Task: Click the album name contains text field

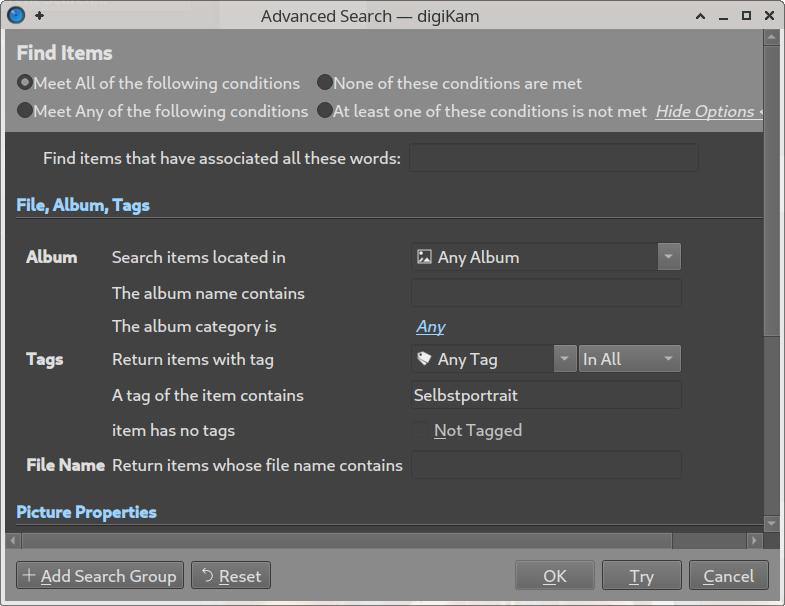Action: click(546, 293)
